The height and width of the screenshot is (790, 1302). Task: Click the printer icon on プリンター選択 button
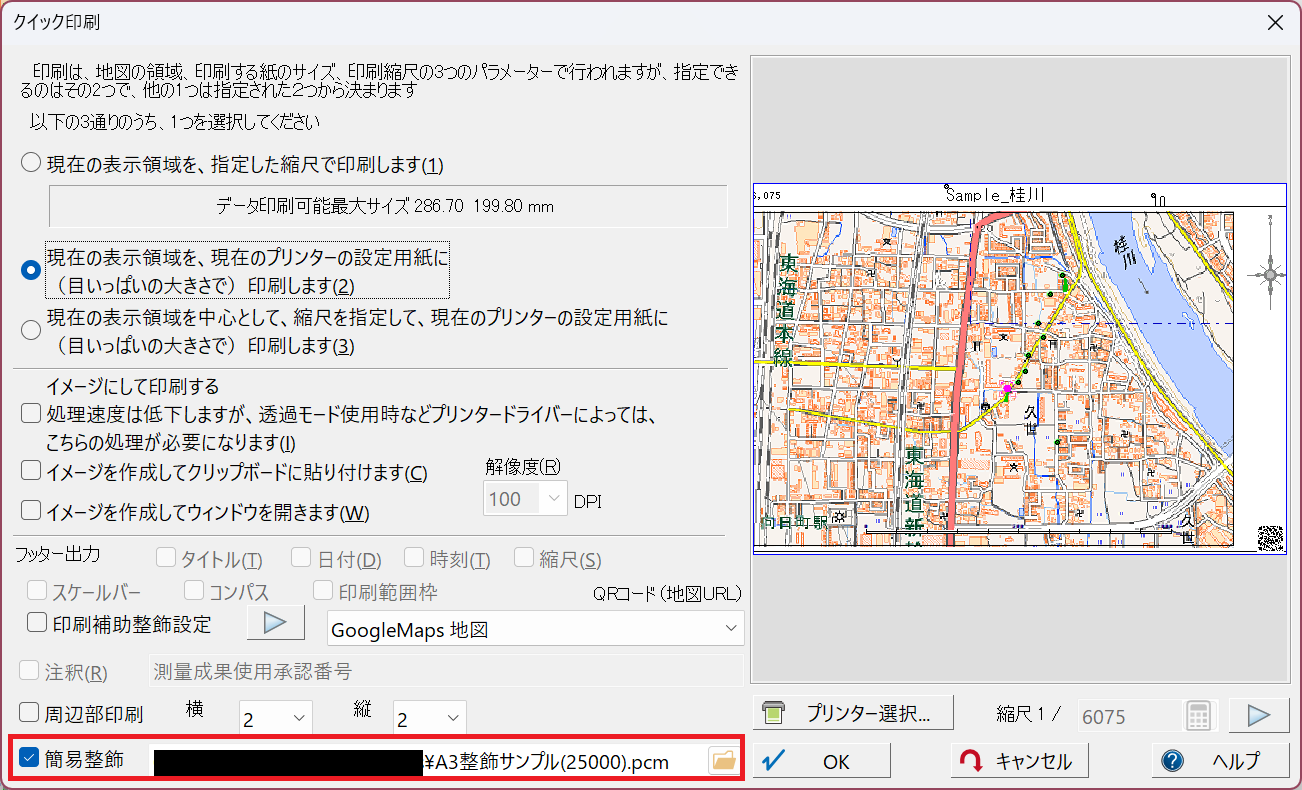tap(774, 713)
